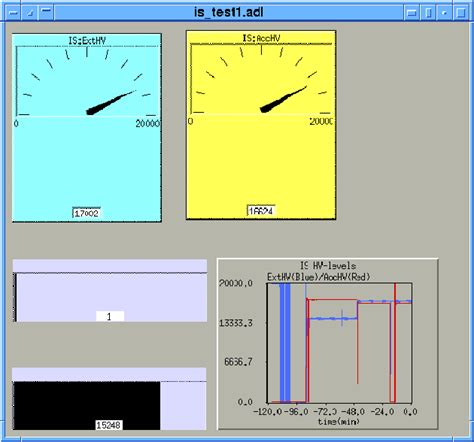Click the value 1 in the upper bar
The image size is (474, 442).
[109, 316]
